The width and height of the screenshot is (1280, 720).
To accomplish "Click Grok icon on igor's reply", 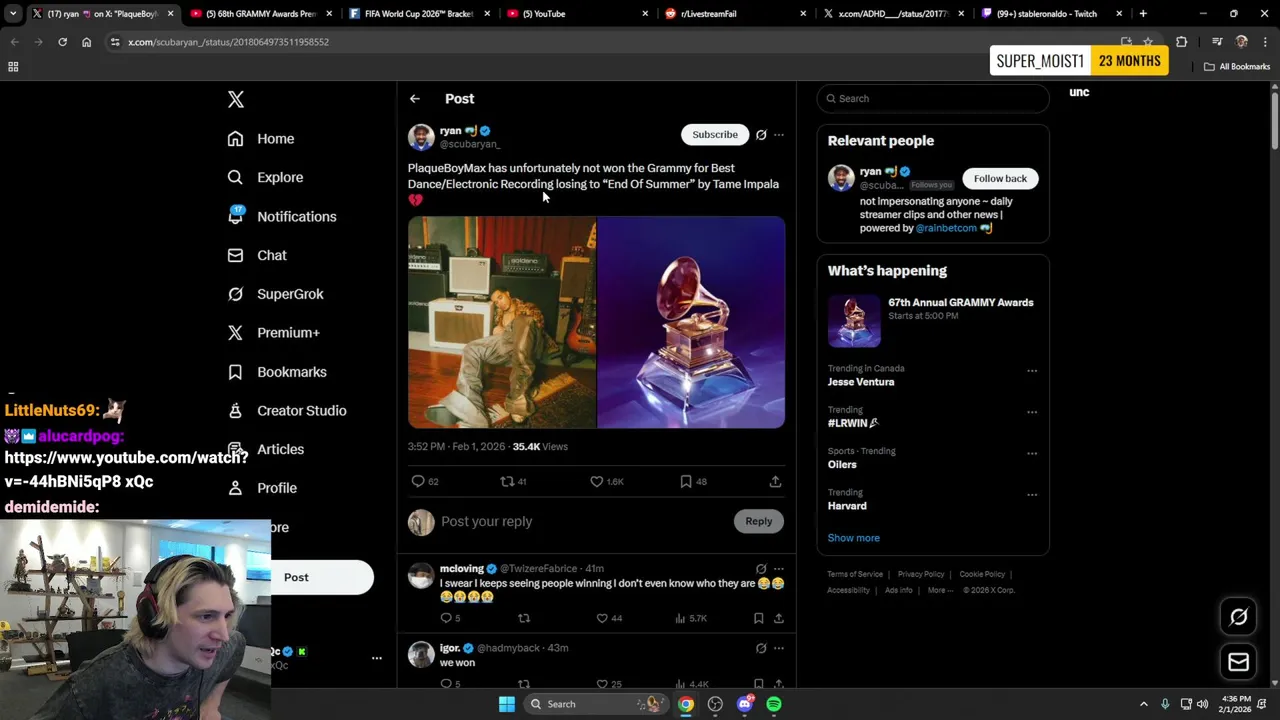I will pos(761,648).
